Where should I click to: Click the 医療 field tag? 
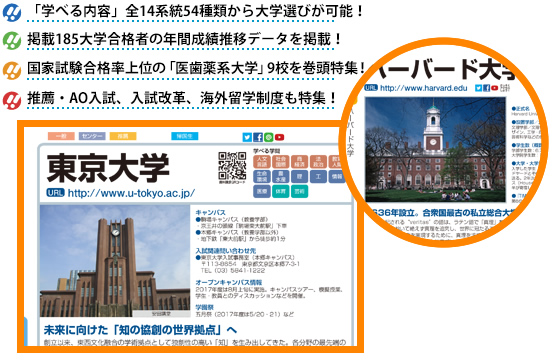click(x=262, y=191)
